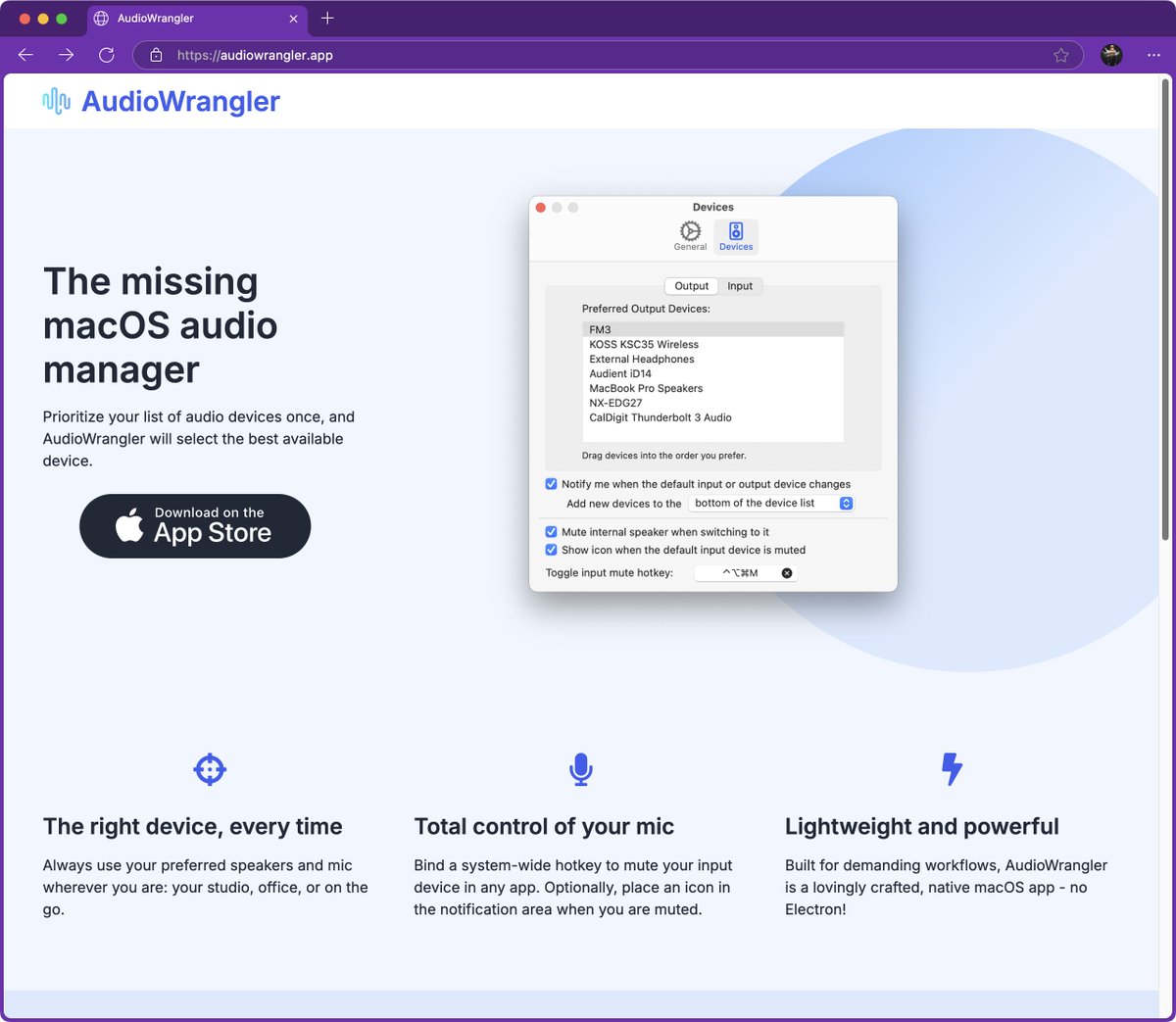Click the microphone feature icon

pos(581,769)
